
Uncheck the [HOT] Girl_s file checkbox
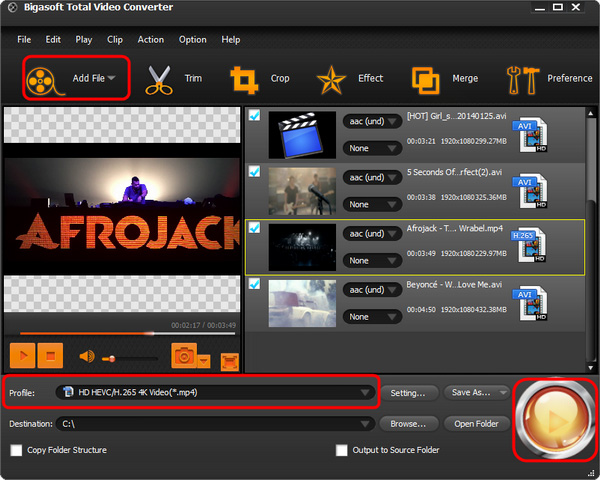point(254,115)
